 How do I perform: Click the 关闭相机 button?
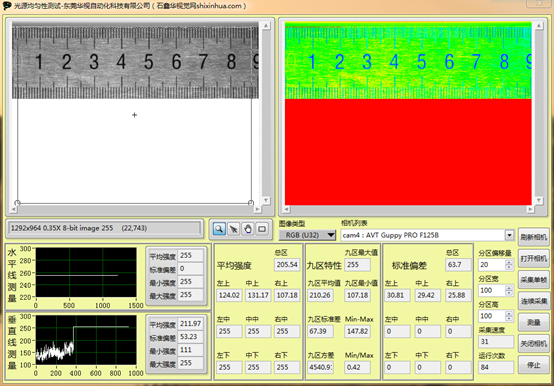(x=534, y=343)
